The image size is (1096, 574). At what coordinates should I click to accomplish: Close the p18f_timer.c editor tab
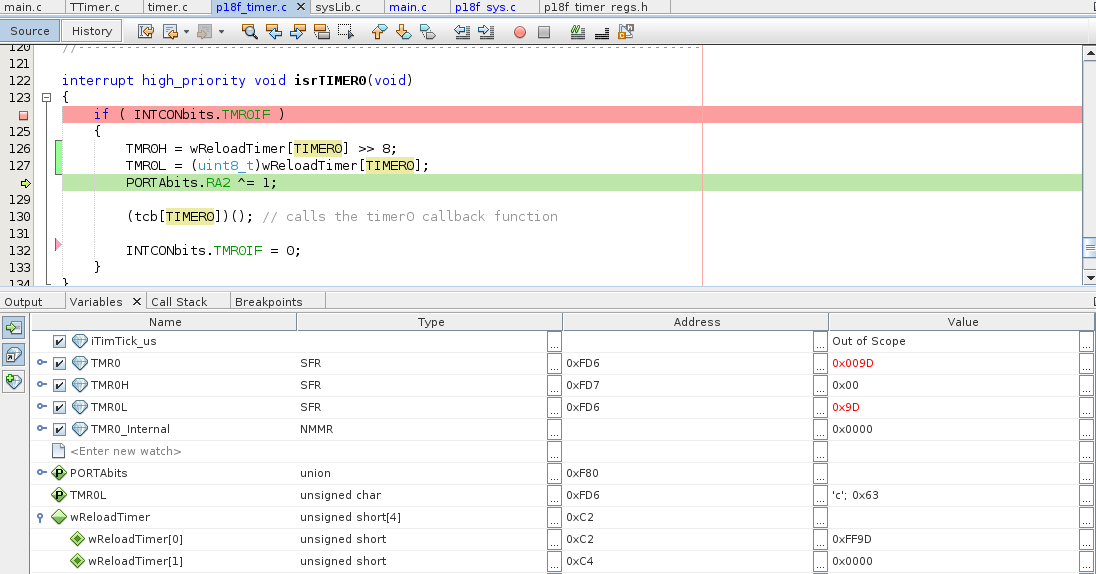301,6
